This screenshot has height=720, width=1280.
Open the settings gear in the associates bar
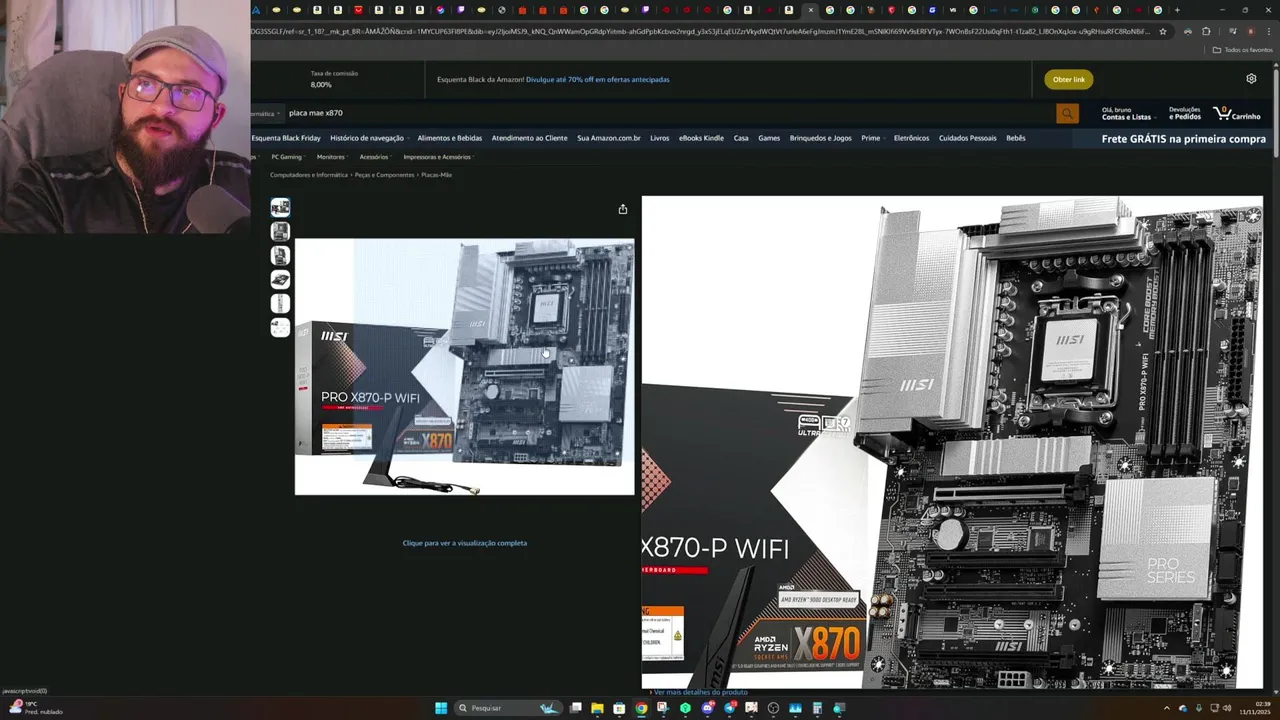point(1251,79)
